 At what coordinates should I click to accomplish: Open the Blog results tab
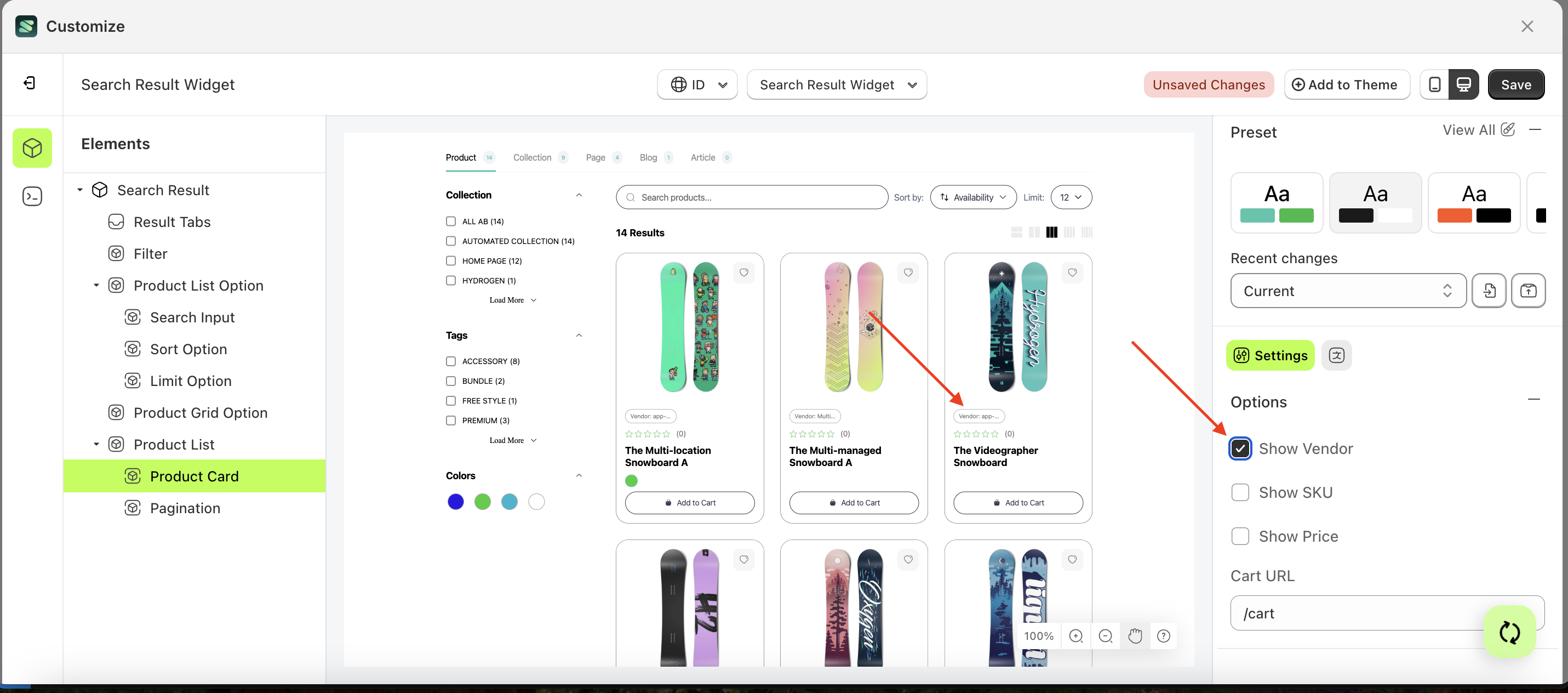(x=648, y=157)
